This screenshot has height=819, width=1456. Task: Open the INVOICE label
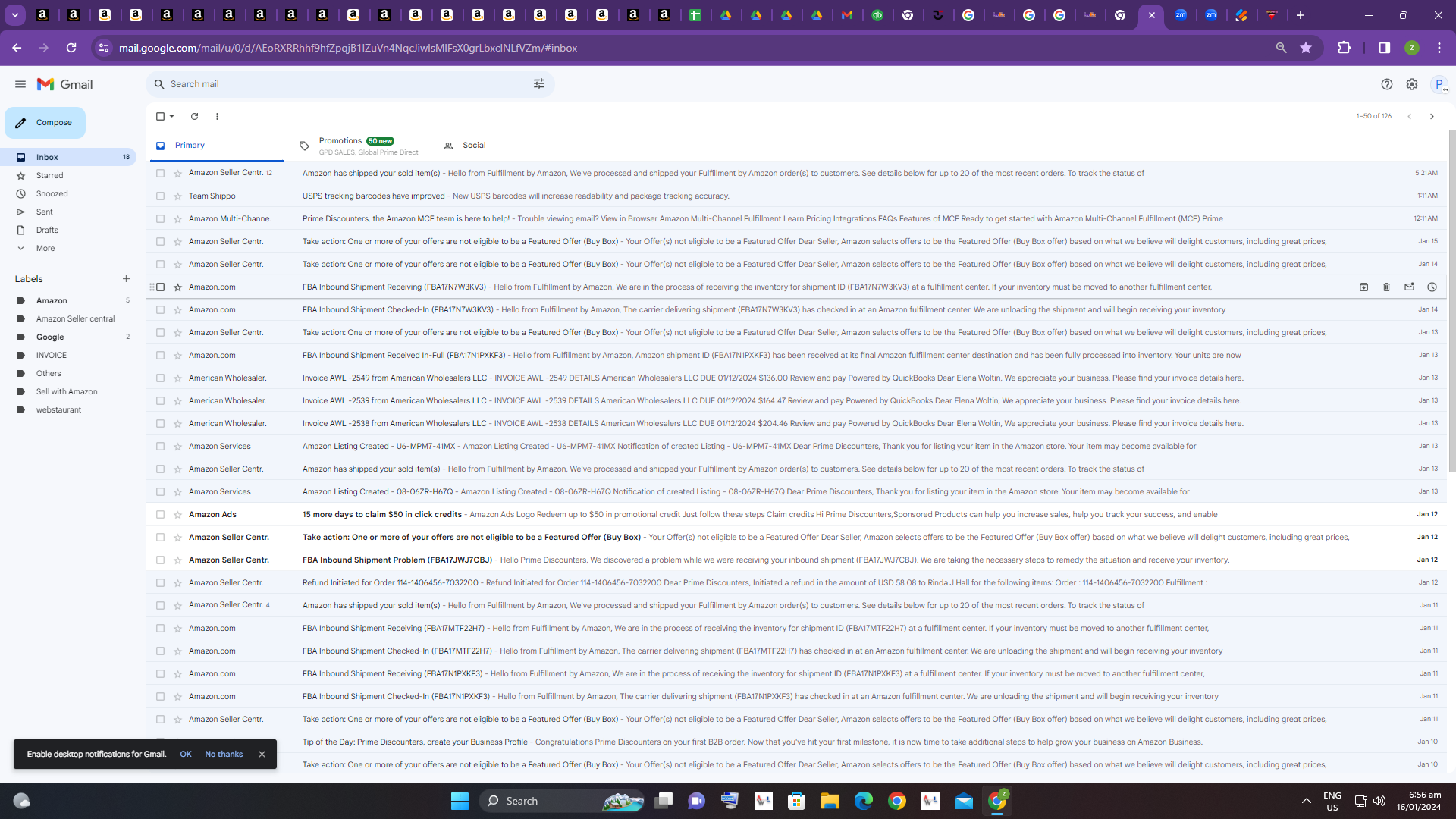tap(52, 355)
